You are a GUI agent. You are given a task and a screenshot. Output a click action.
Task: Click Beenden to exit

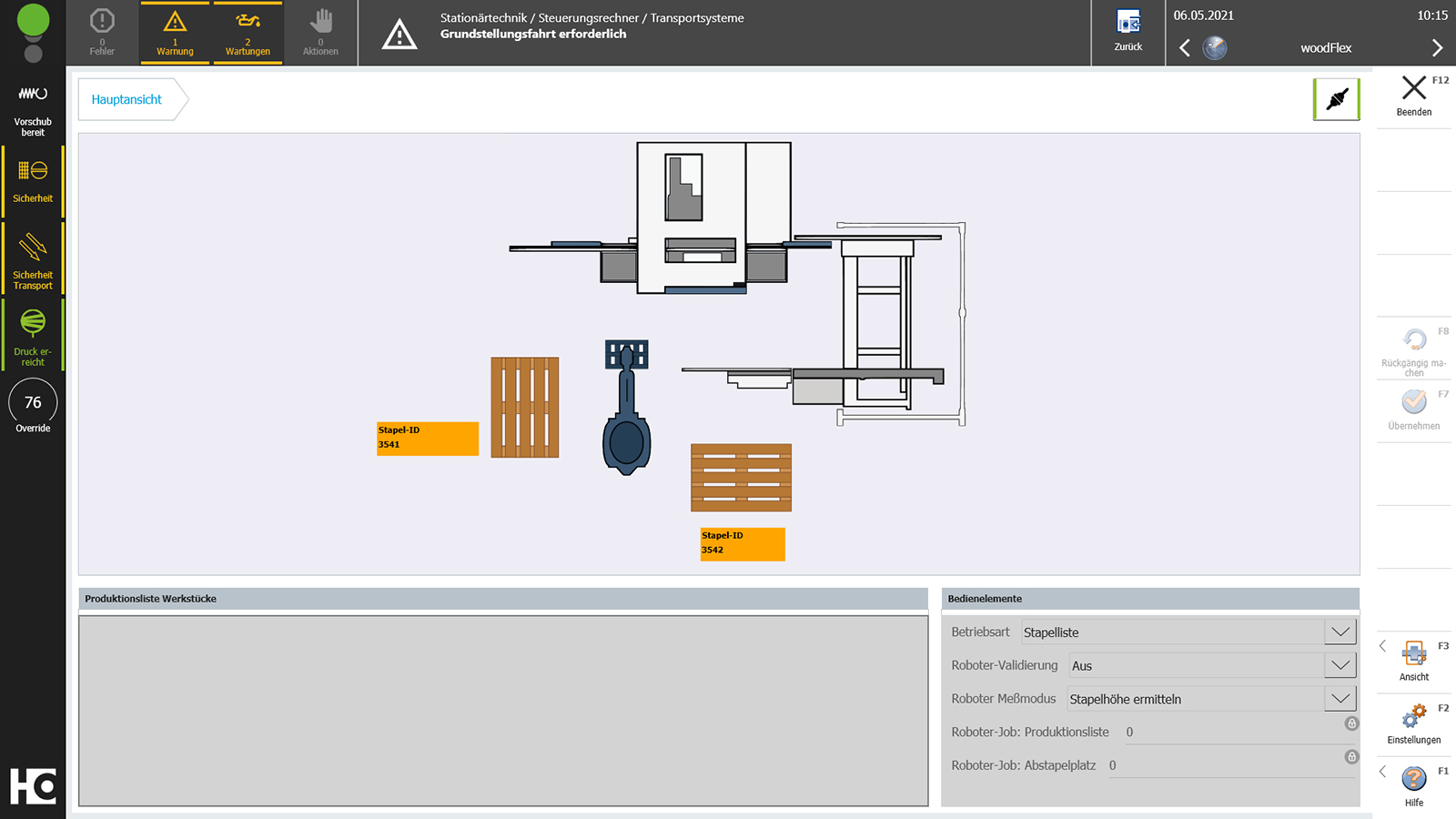(1413, 96)
